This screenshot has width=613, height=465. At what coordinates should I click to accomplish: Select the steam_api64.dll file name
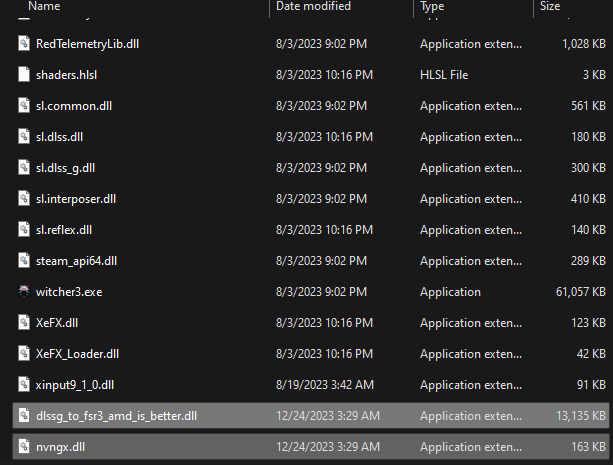(x=76, y=261)
